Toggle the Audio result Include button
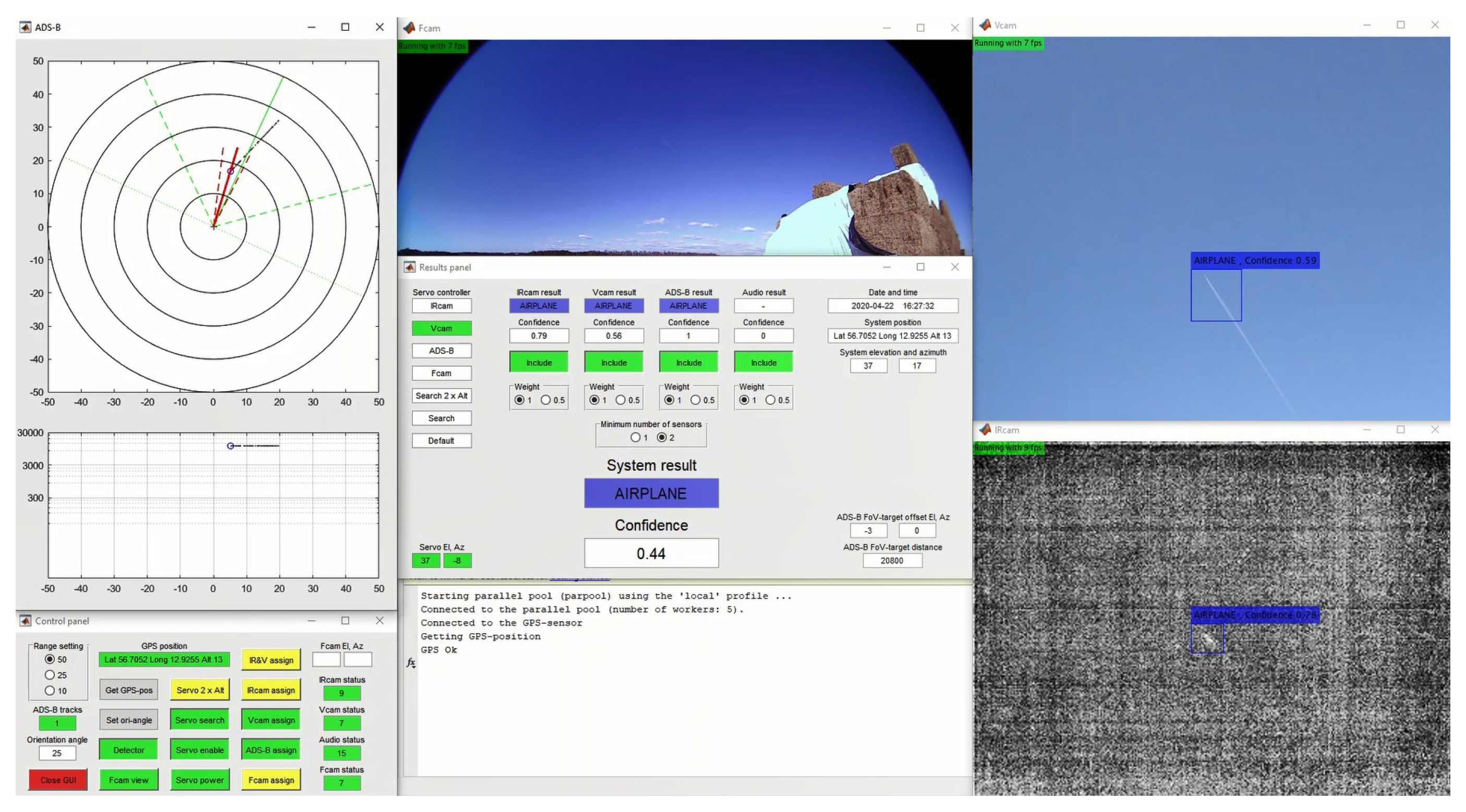Viewport: 1466px width, 812px height. pos(763,362)
